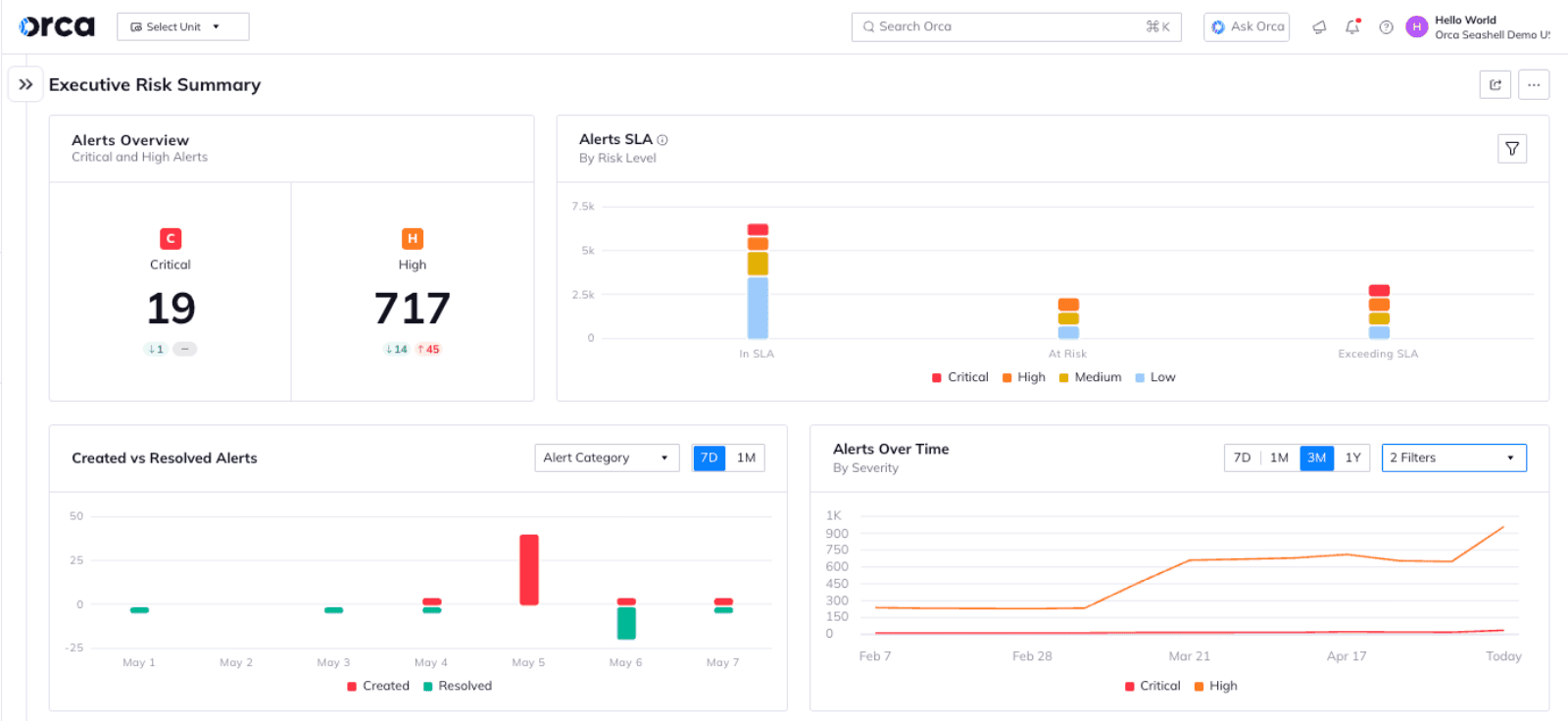Click the high down 14 change badge
Screen dimensions: 1568x721
click(x=396, y=349)
